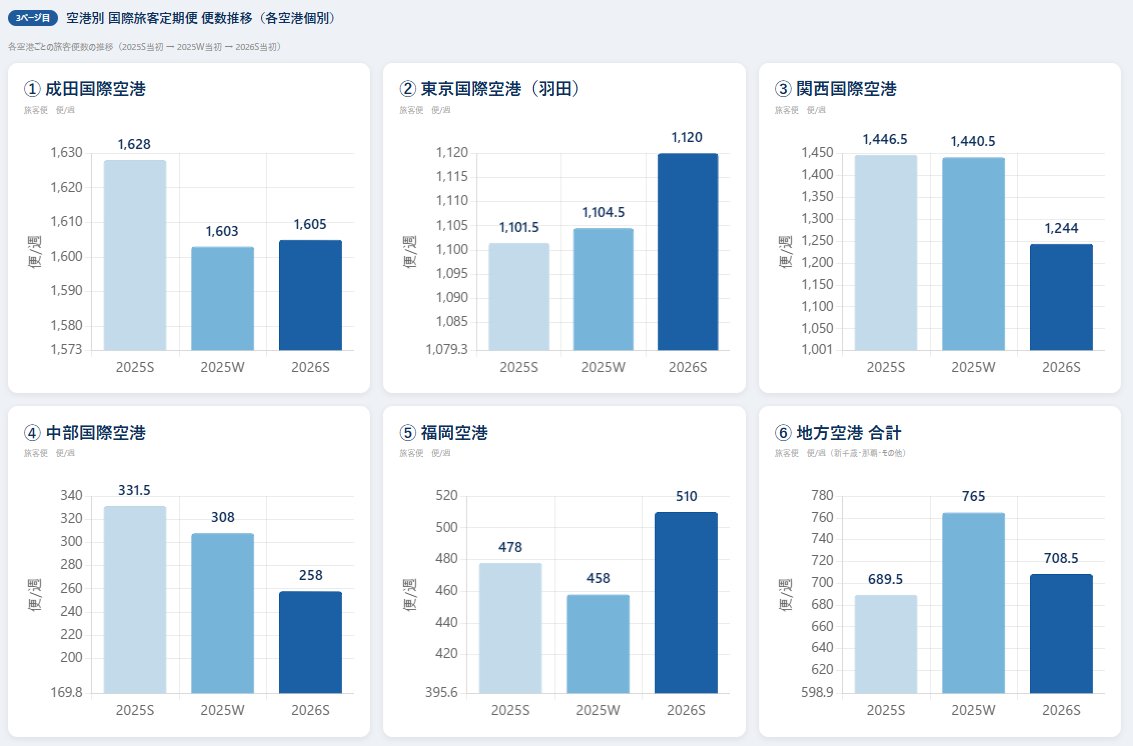
Task: Click the 1,350 y-axis tick in Kansai chart
Action: point(817,197)
